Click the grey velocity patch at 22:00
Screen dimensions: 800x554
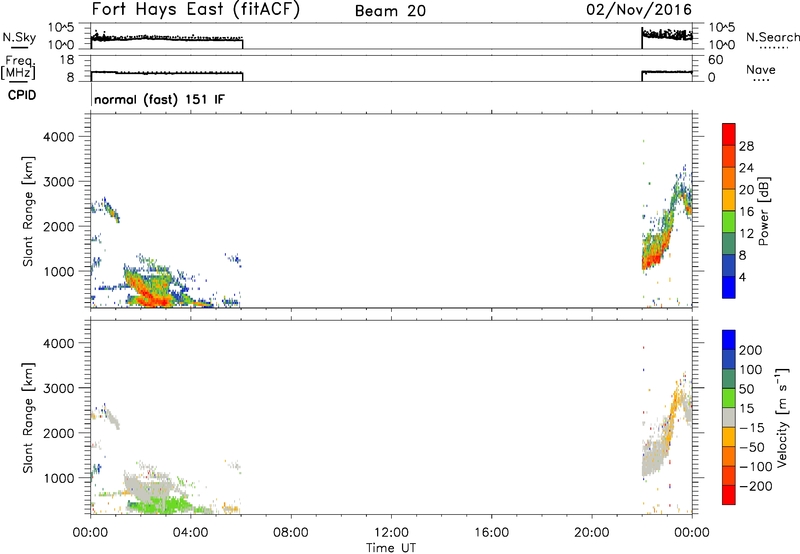click(652, 461)
